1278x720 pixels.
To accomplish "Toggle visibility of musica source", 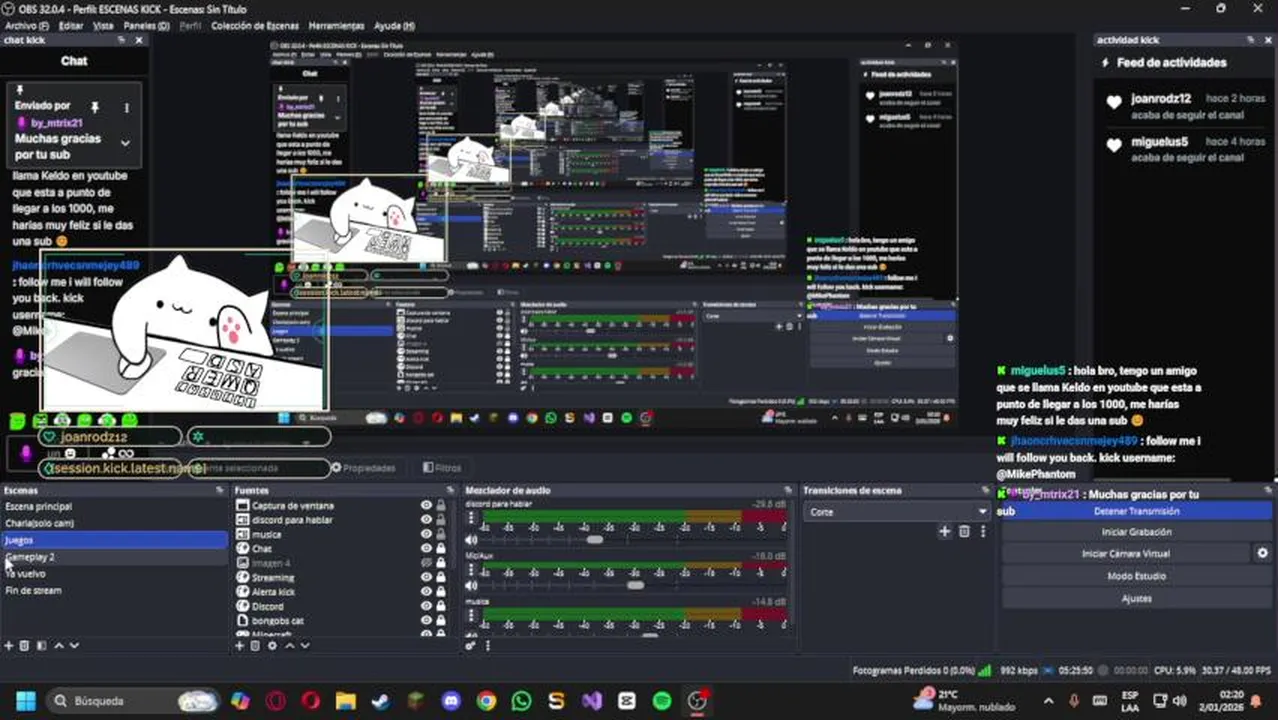I will pos(427,534).
